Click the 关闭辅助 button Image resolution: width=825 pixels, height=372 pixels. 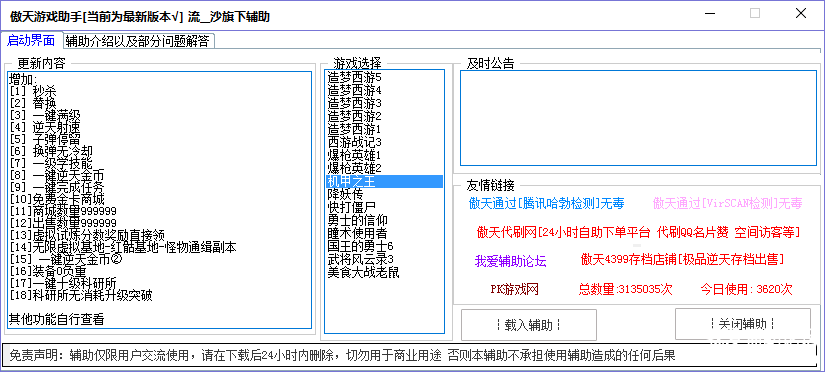tap(742, 324)
